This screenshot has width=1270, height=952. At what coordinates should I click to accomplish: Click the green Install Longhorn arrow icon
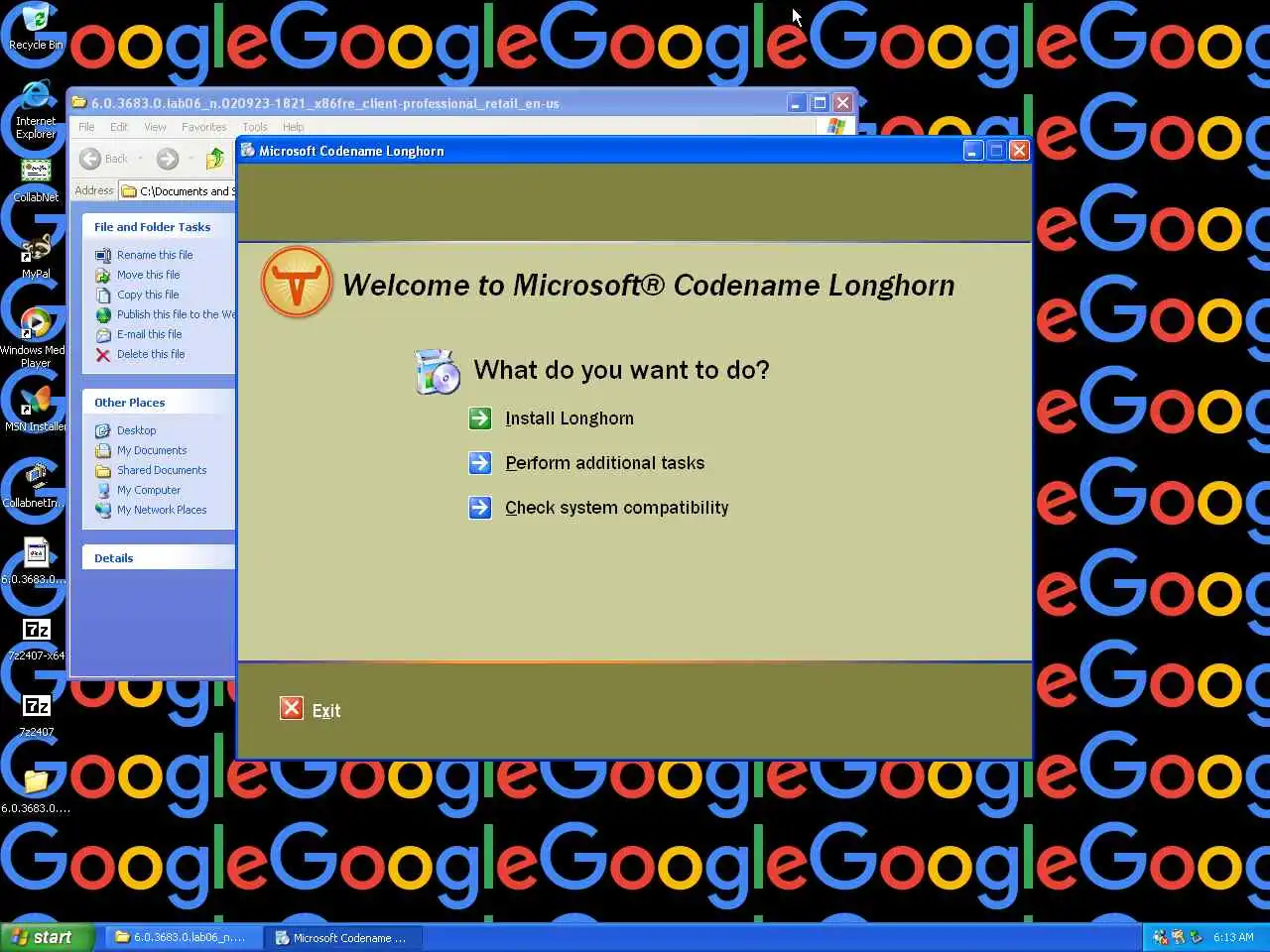[480, 418]
